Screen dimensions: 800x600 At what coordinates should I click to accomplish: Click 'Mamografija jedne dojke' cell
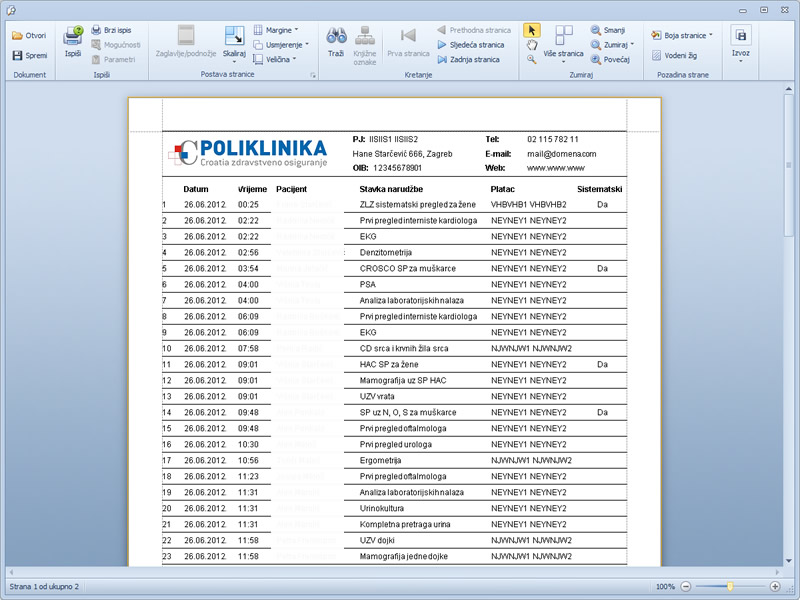[x=404, y=557]
